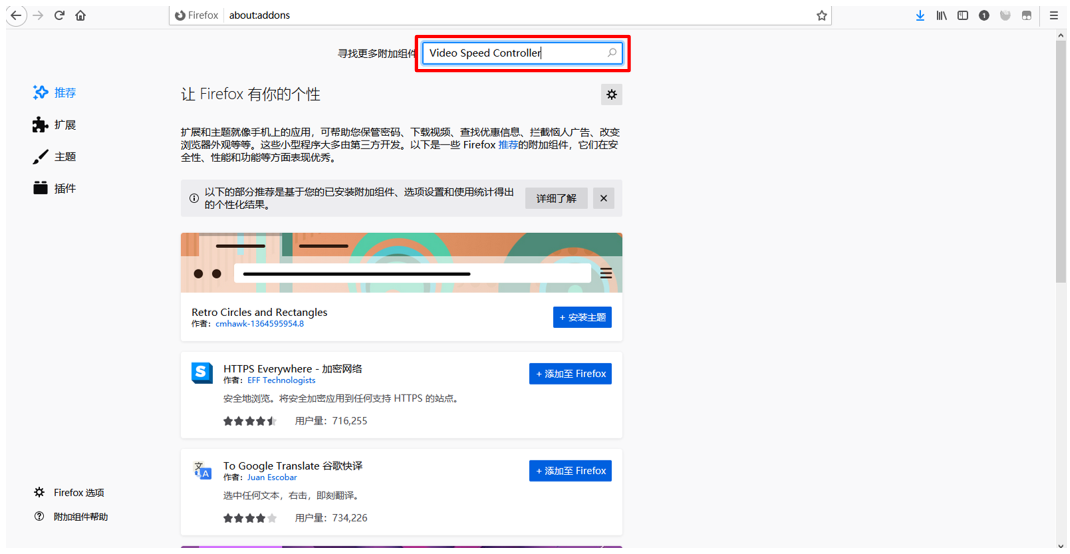The height and width of the screenshot is (554, 1070).
Task: Open the Juan Escobar author link
Action: click(x=272, y=478)
